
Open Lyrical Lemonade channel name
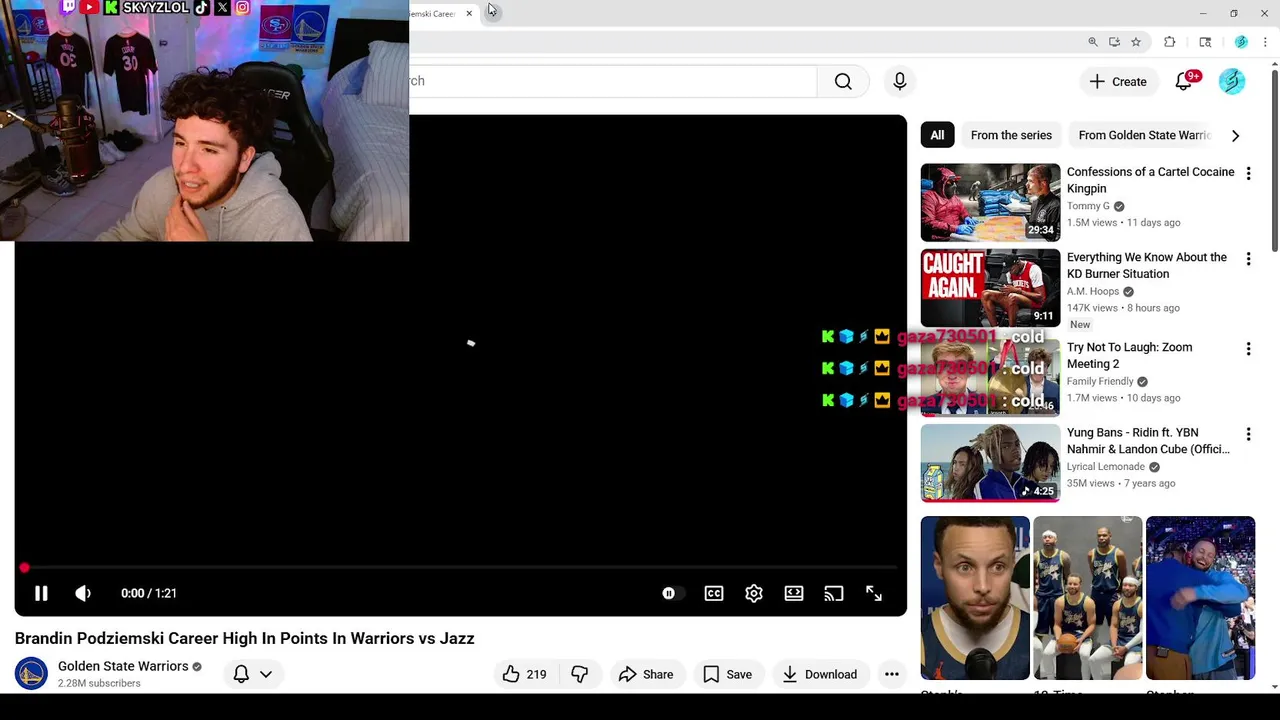coord(1106,467)
